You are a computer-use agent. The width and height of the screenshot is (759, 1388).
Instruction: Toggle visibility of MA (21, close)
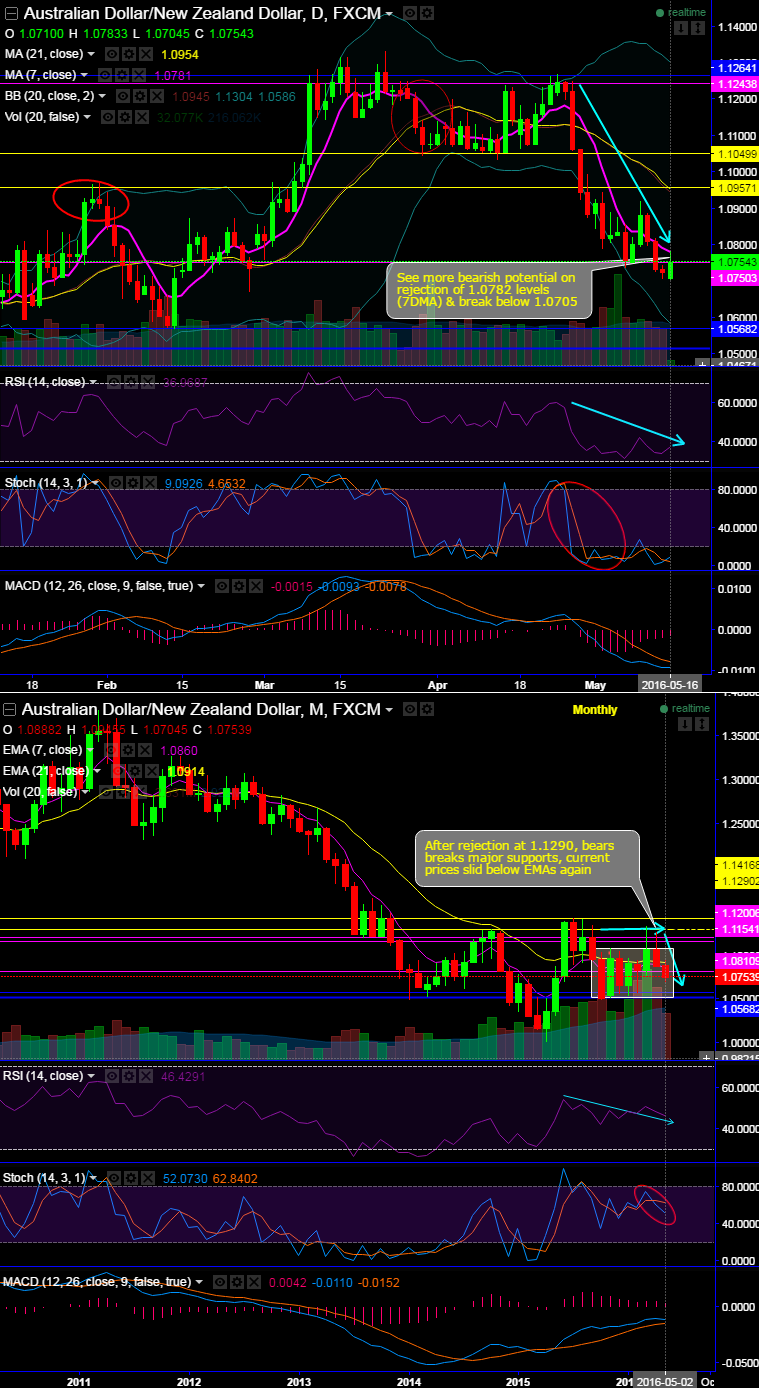[112, 54]
